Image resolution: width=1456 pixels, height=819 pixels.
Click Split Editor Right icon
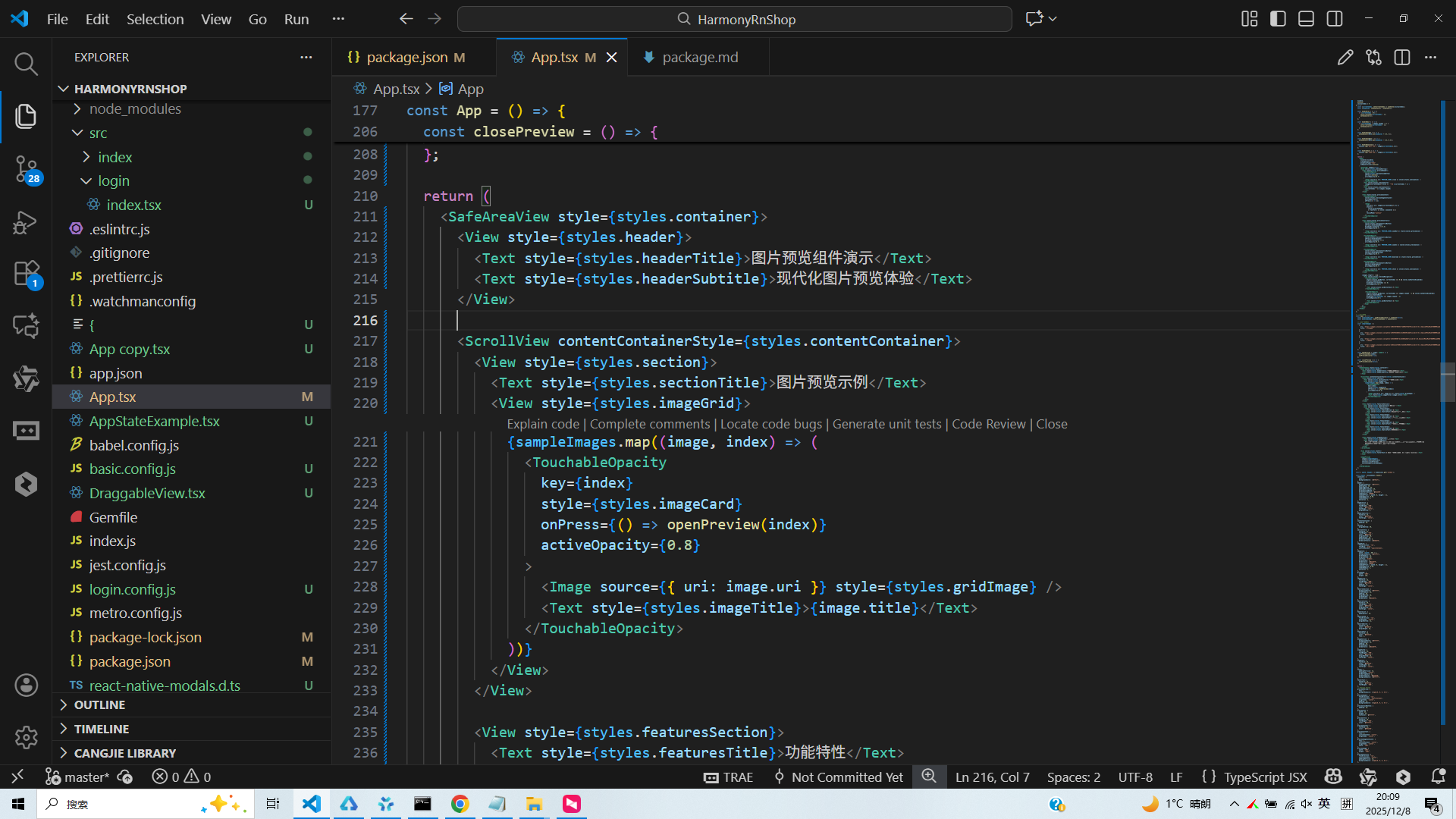(1402, 58)
